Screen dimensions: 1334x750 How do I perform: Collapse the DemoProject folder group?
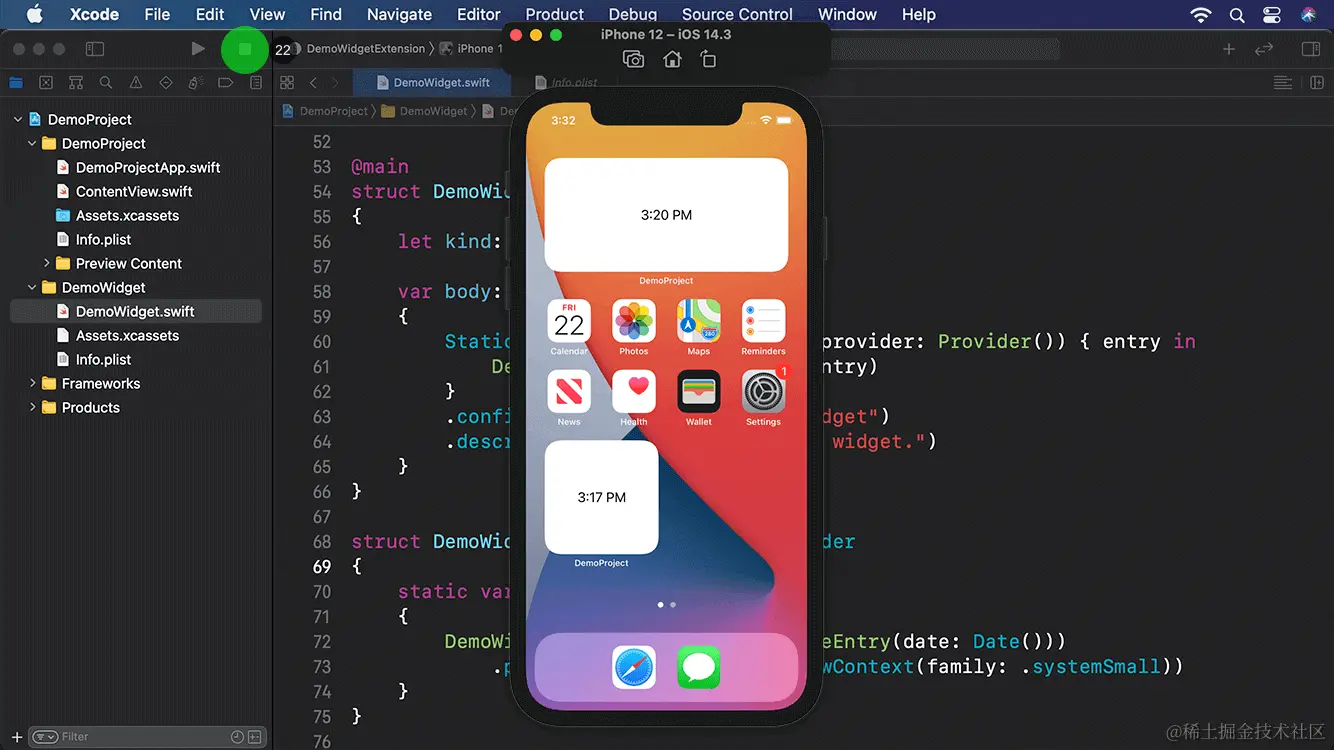click(32, 143)
